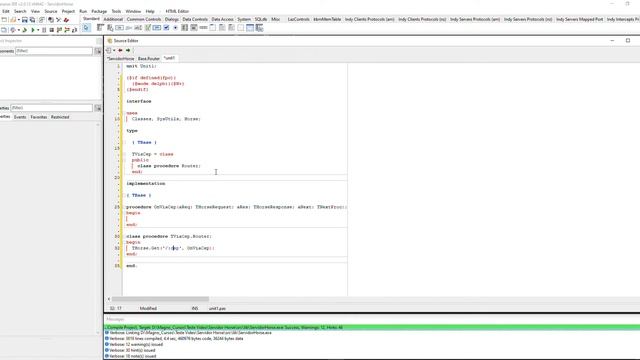
Task: Switch to the SQLdb palette tab
Action: 261,19
